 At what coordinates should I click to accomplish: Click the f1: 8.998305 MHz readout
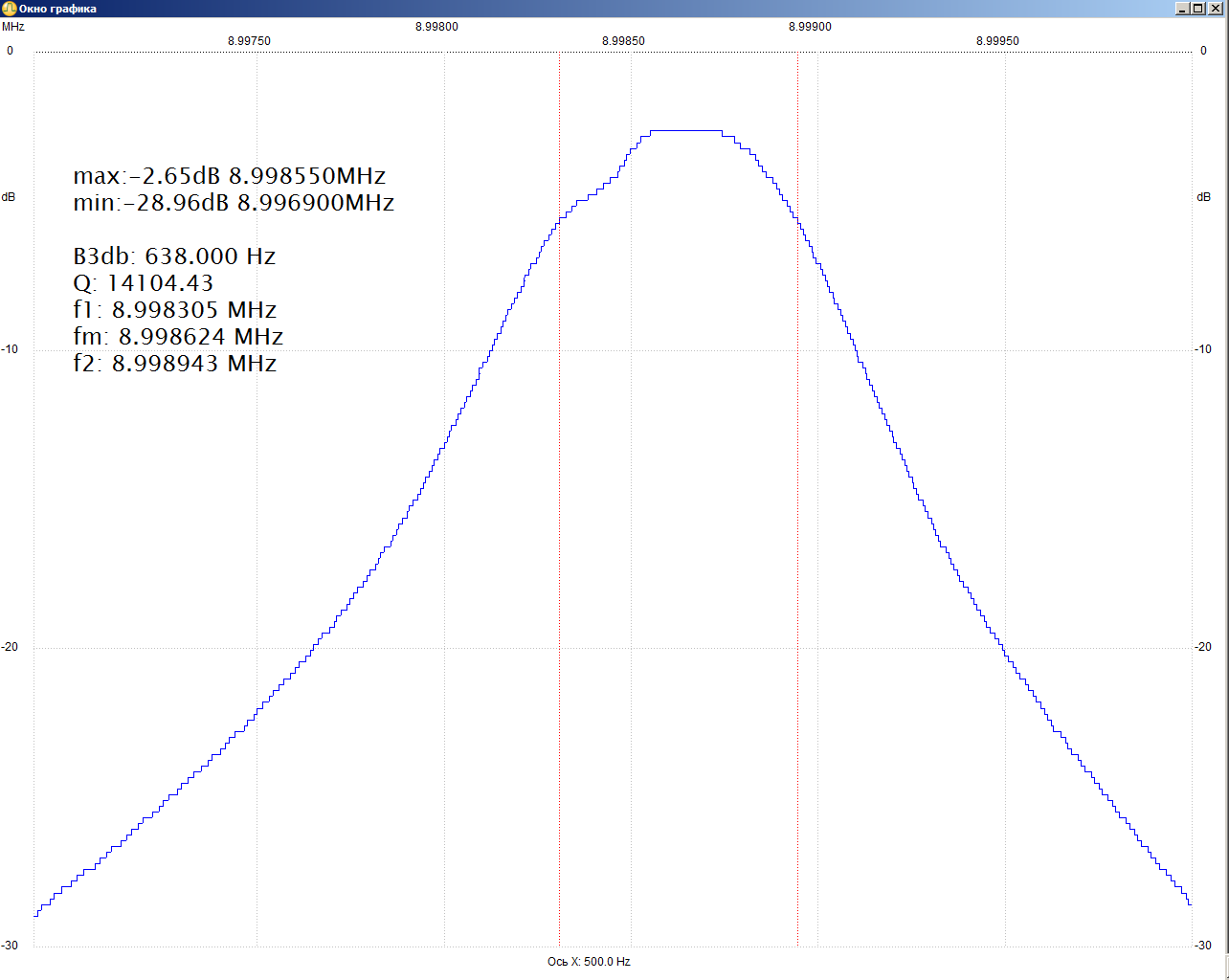(x=175, y=310)
